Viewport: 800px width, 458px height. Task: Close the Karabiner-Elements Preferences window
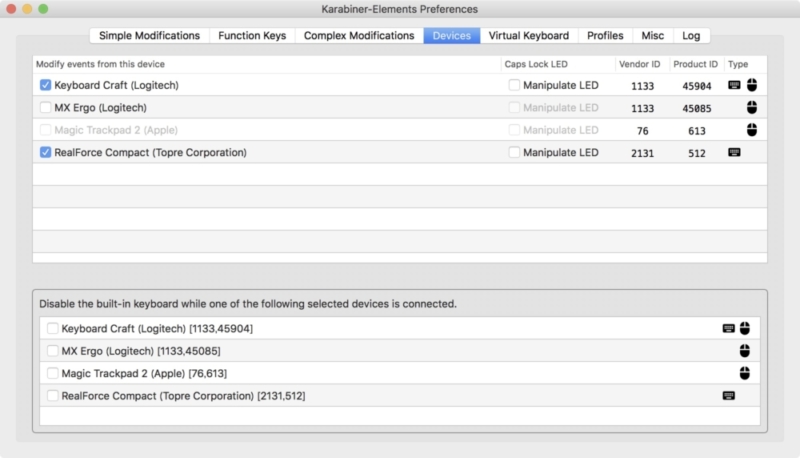point(11,9)
